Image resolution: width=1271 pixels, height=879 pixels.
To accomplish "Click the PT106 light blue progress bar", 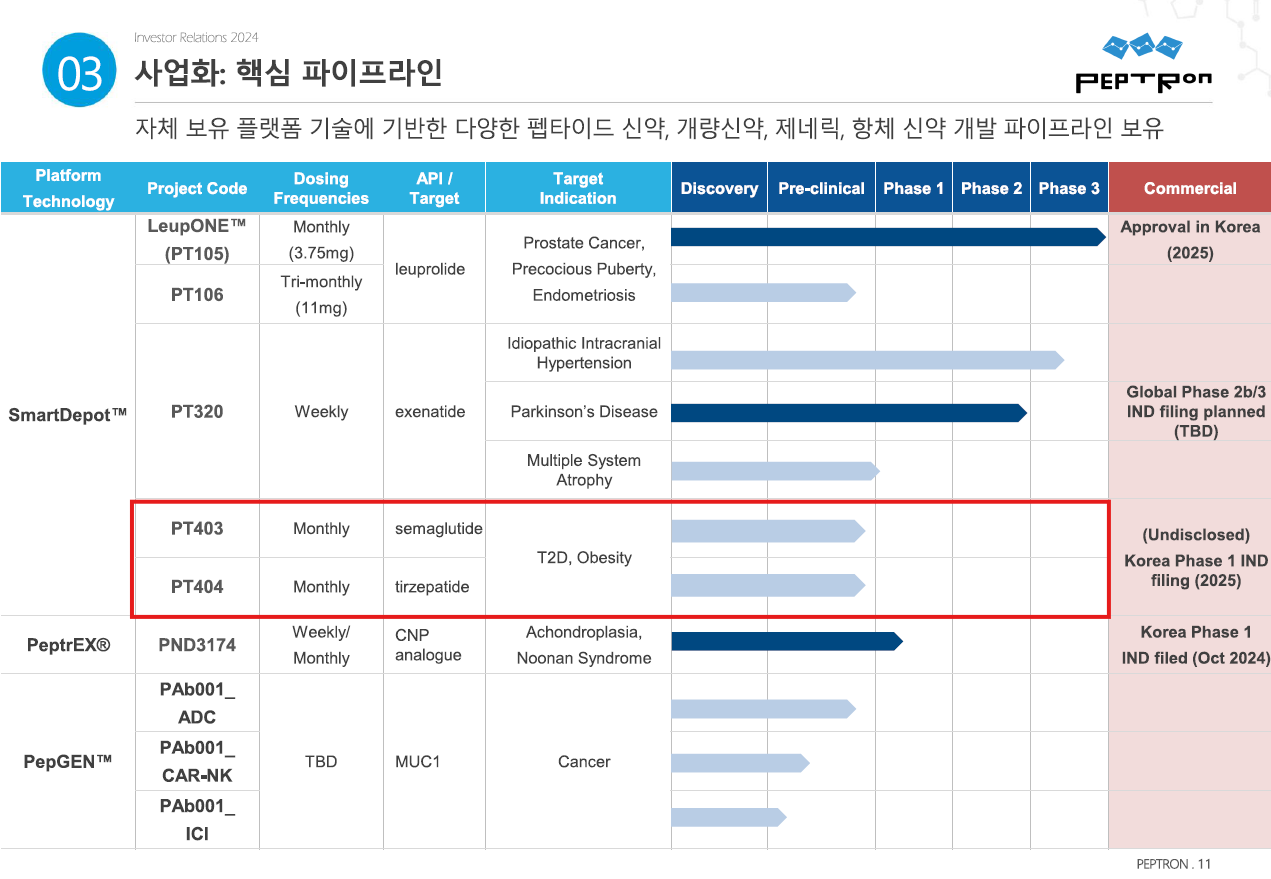I will [x=764, y=292].
